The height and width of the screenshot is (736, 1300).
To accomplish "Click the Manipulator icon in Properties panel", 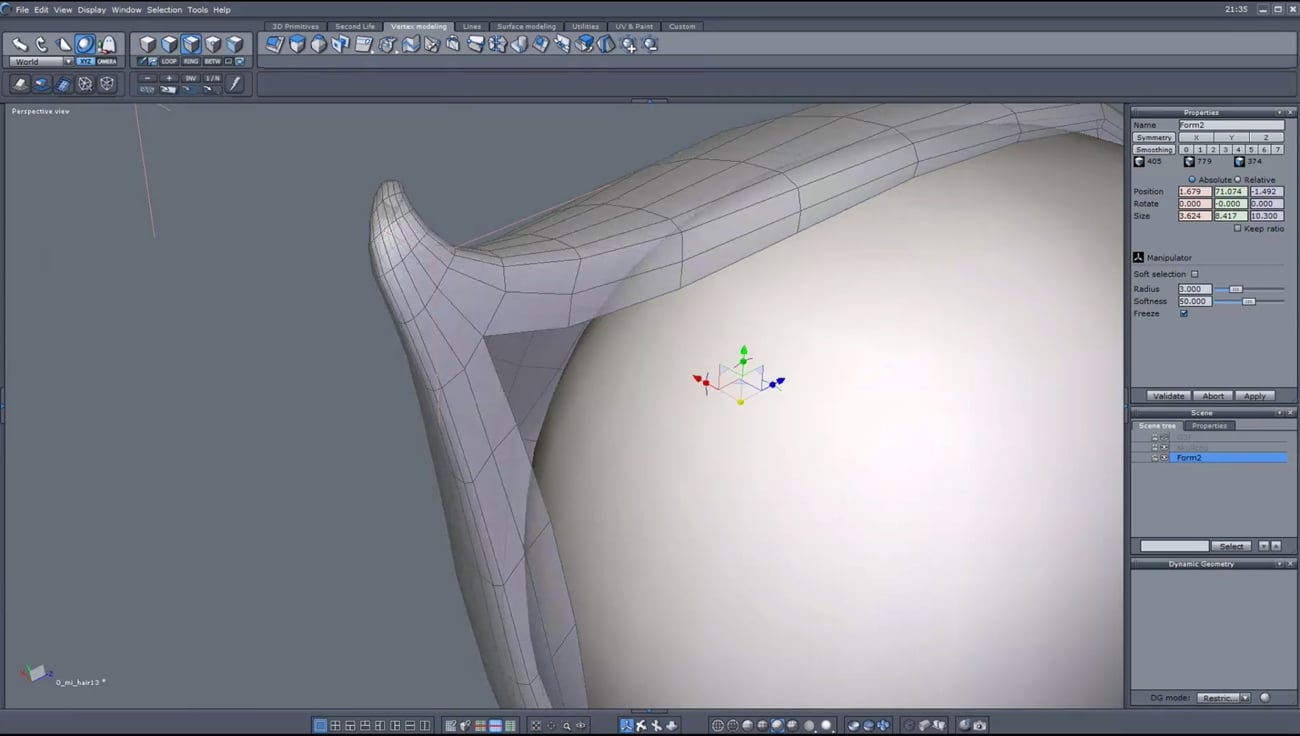I will (1138, 257).
